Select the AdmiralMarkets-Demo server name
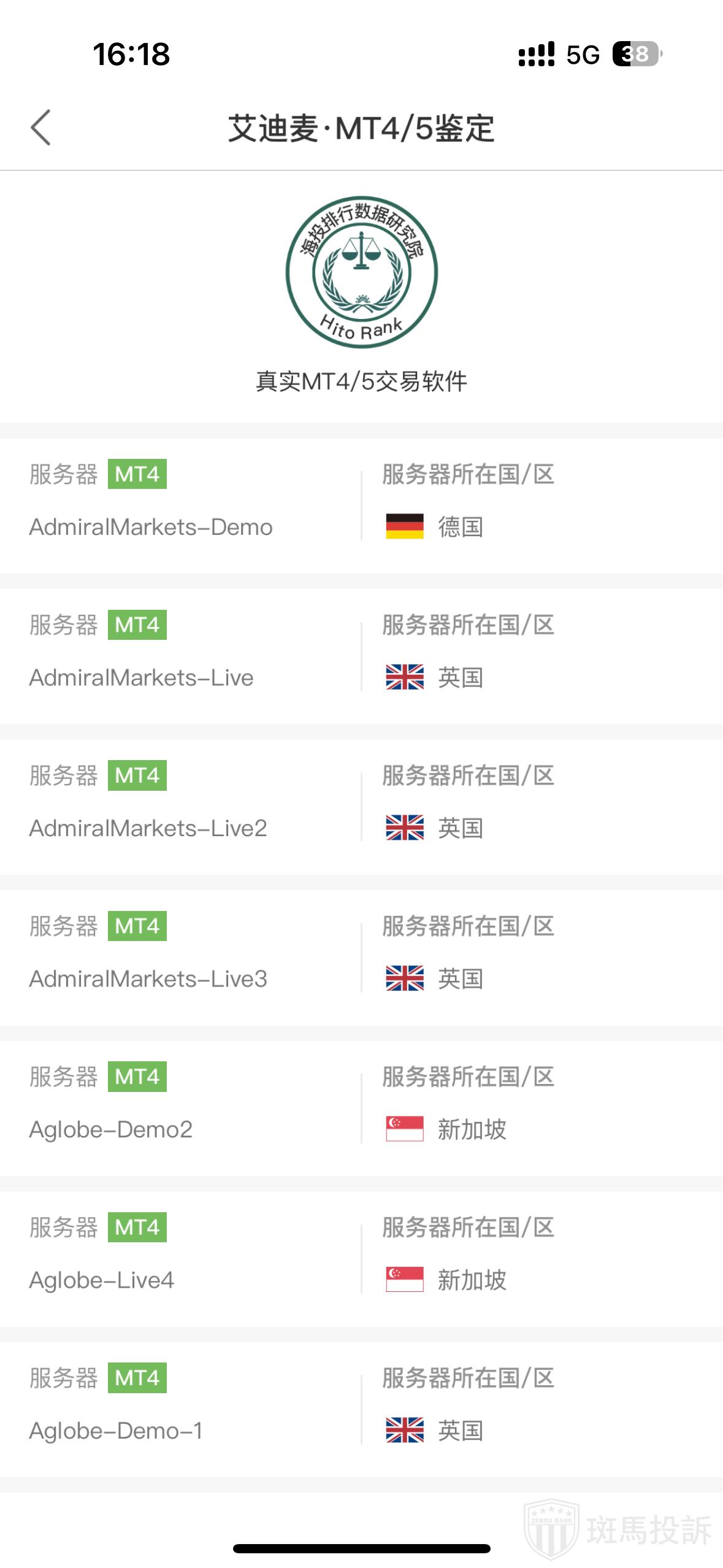Image resolution: width=723 pixels, height=1568 pixels. point(151,527)
